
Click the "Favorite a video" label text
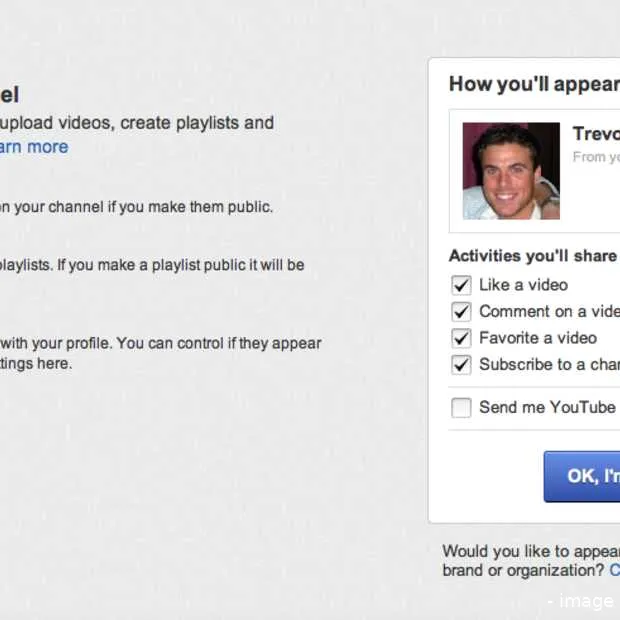click(537, 338)
